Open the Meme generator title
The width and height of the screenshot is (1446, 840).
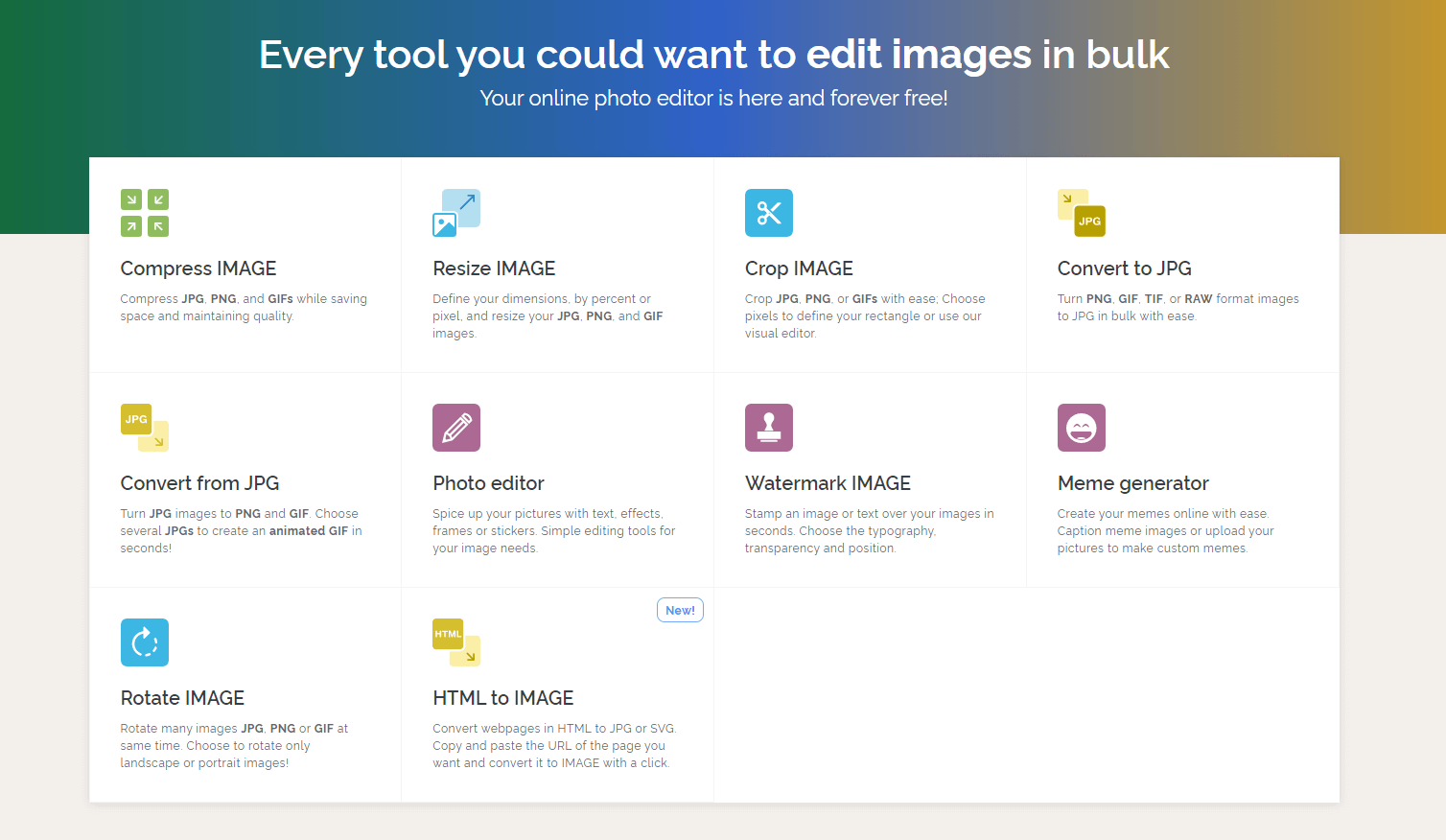[1133, 483]
